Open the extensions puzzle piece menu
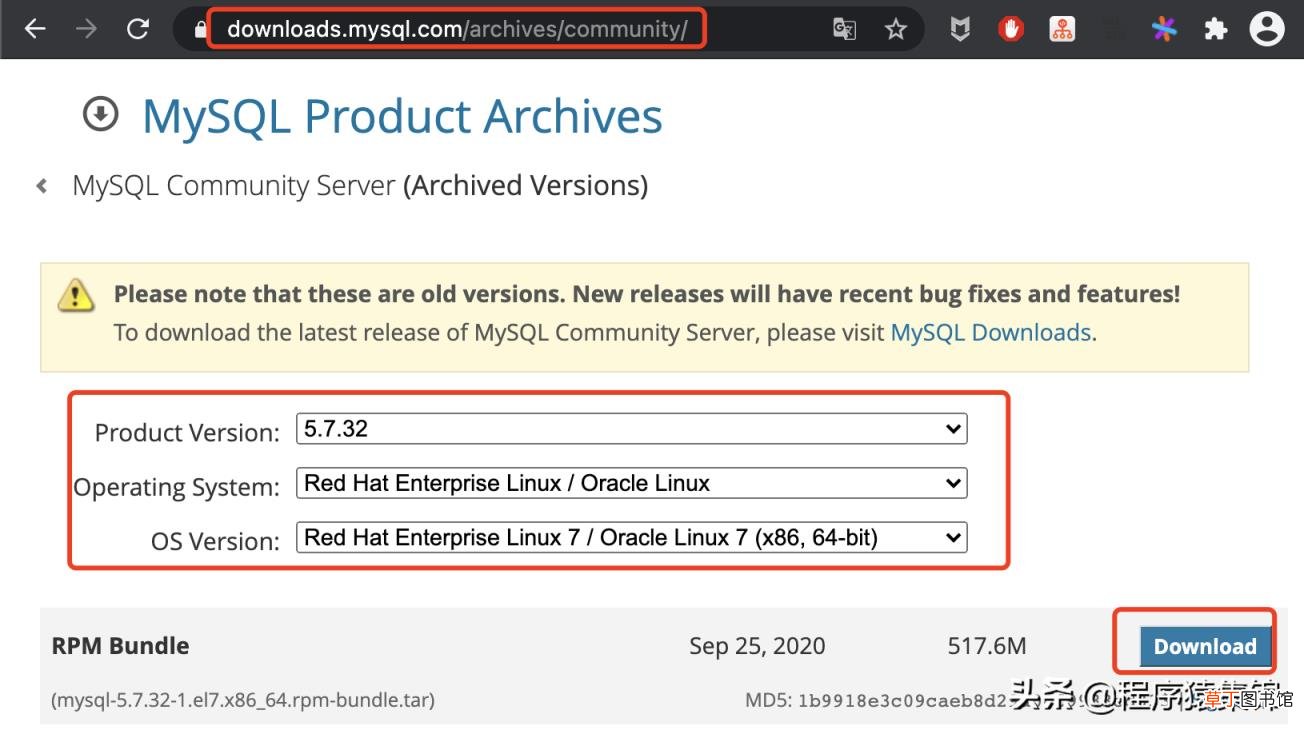1304x734 pixels. (1216, 29)
